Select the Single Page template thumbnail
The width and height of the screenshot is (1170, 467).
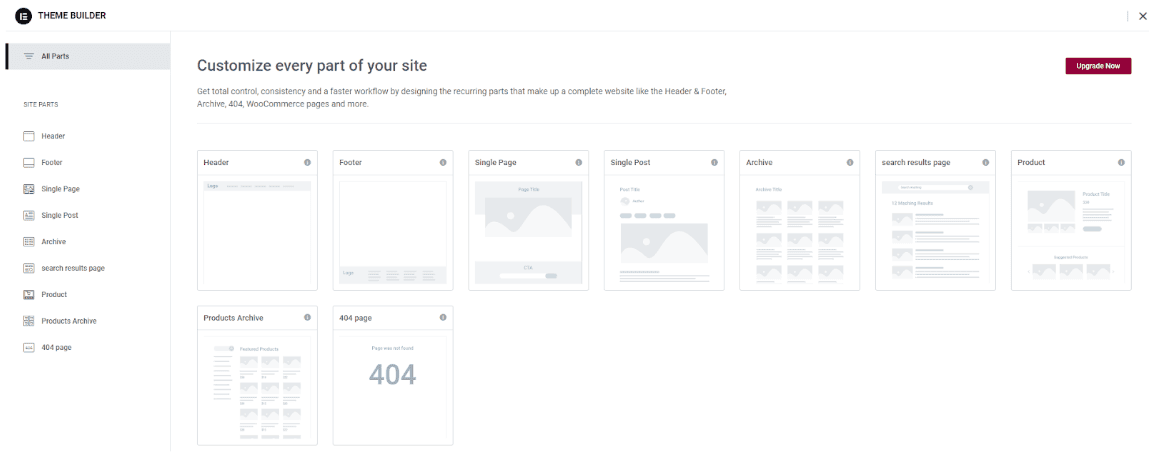click(x=528, y=232)
